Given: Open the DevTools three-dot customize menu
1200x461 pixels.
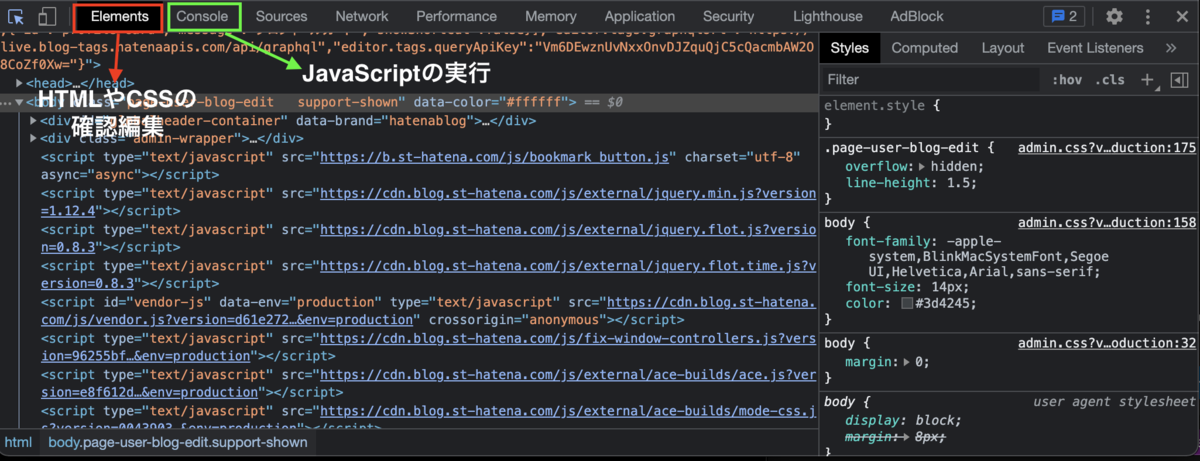Looking at the screenshot, I should 1147,16.
